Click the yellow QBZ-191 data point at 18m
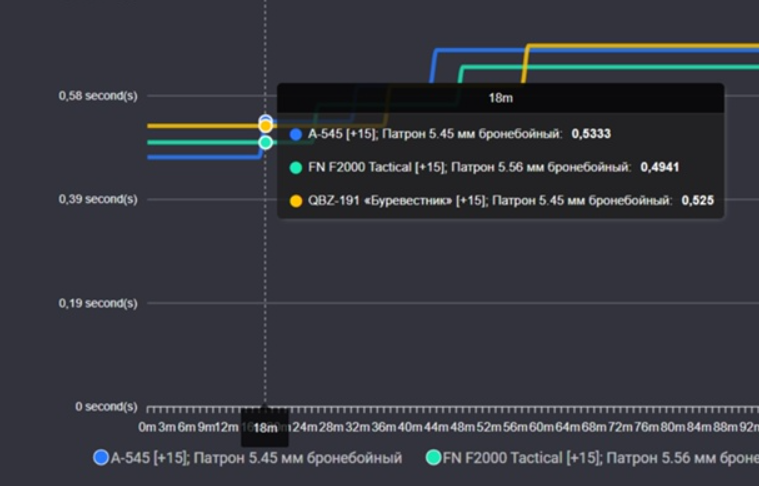Viewport: 759px width, 486px height. [x=265, y=126]
